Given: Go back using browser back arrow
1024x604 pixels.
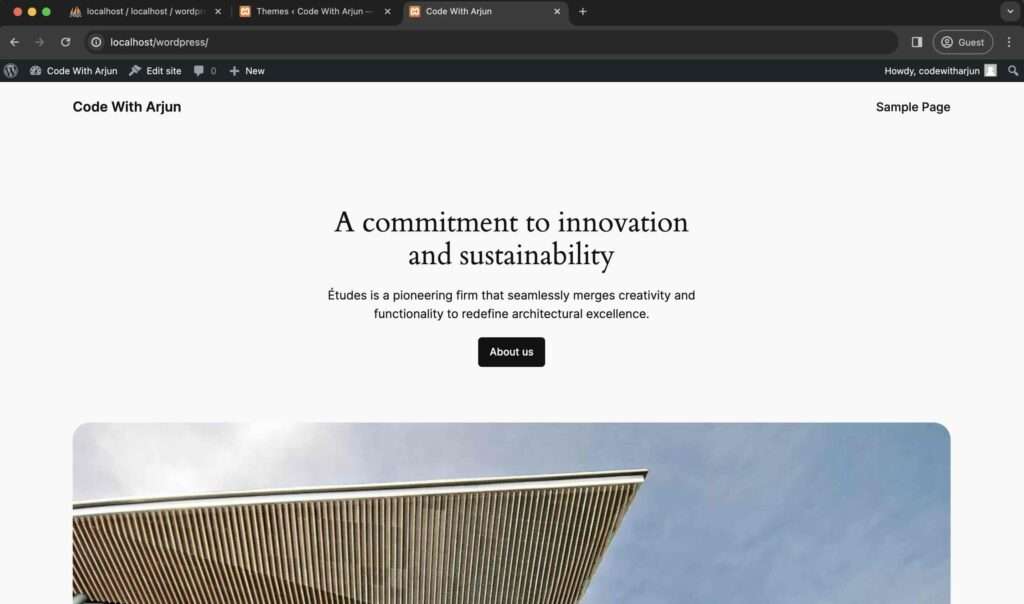Looking at the screenshot, I should 14,42.
